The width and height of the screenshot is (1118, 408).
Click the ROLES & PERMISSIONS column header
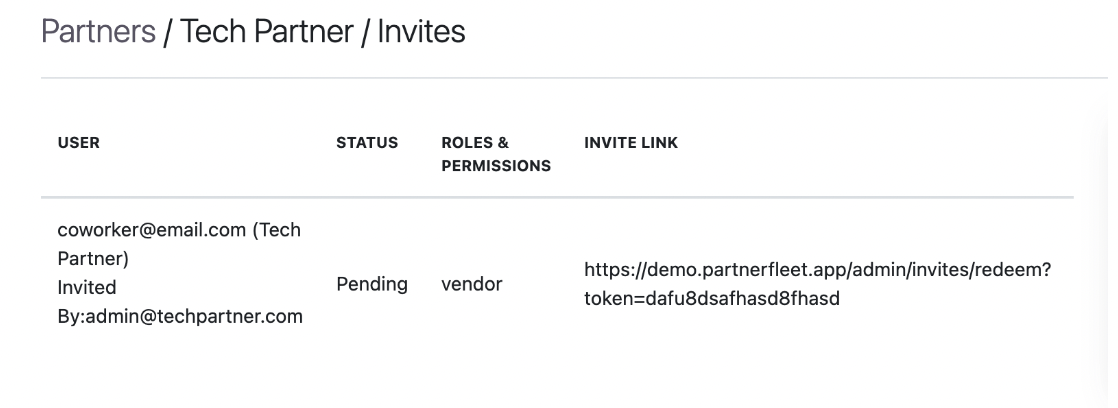tap(496, 154)
